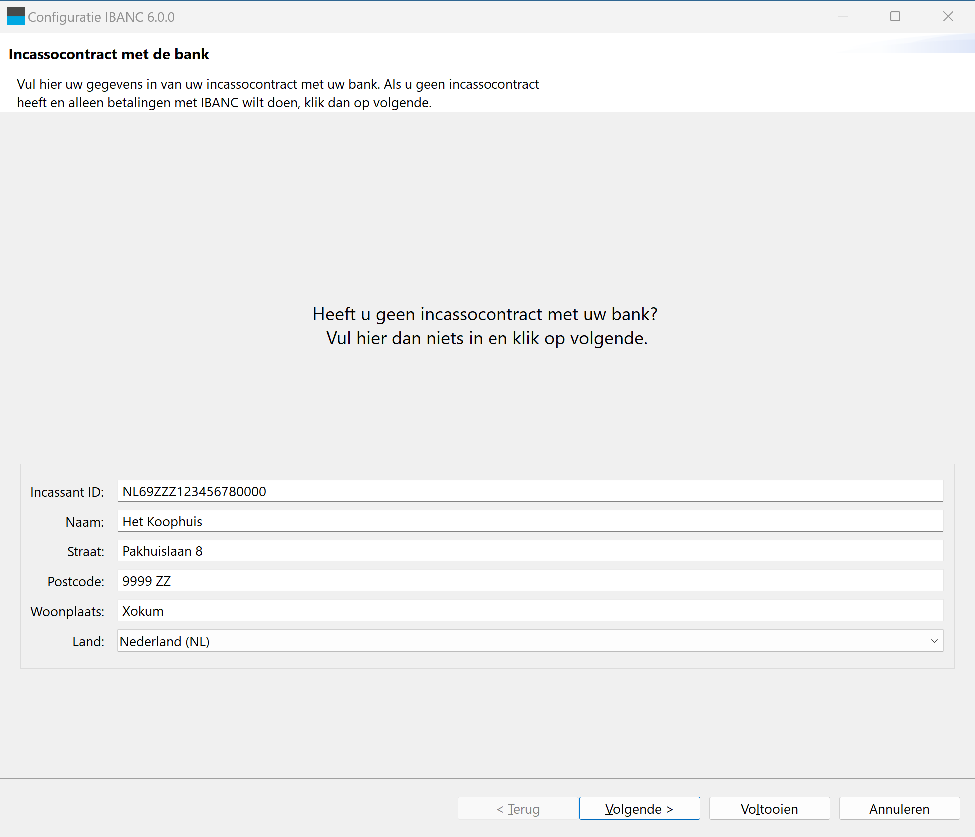Click into the Naam field containing Het Koophuis
Viewport: 975px width, 837px height.
530,521
